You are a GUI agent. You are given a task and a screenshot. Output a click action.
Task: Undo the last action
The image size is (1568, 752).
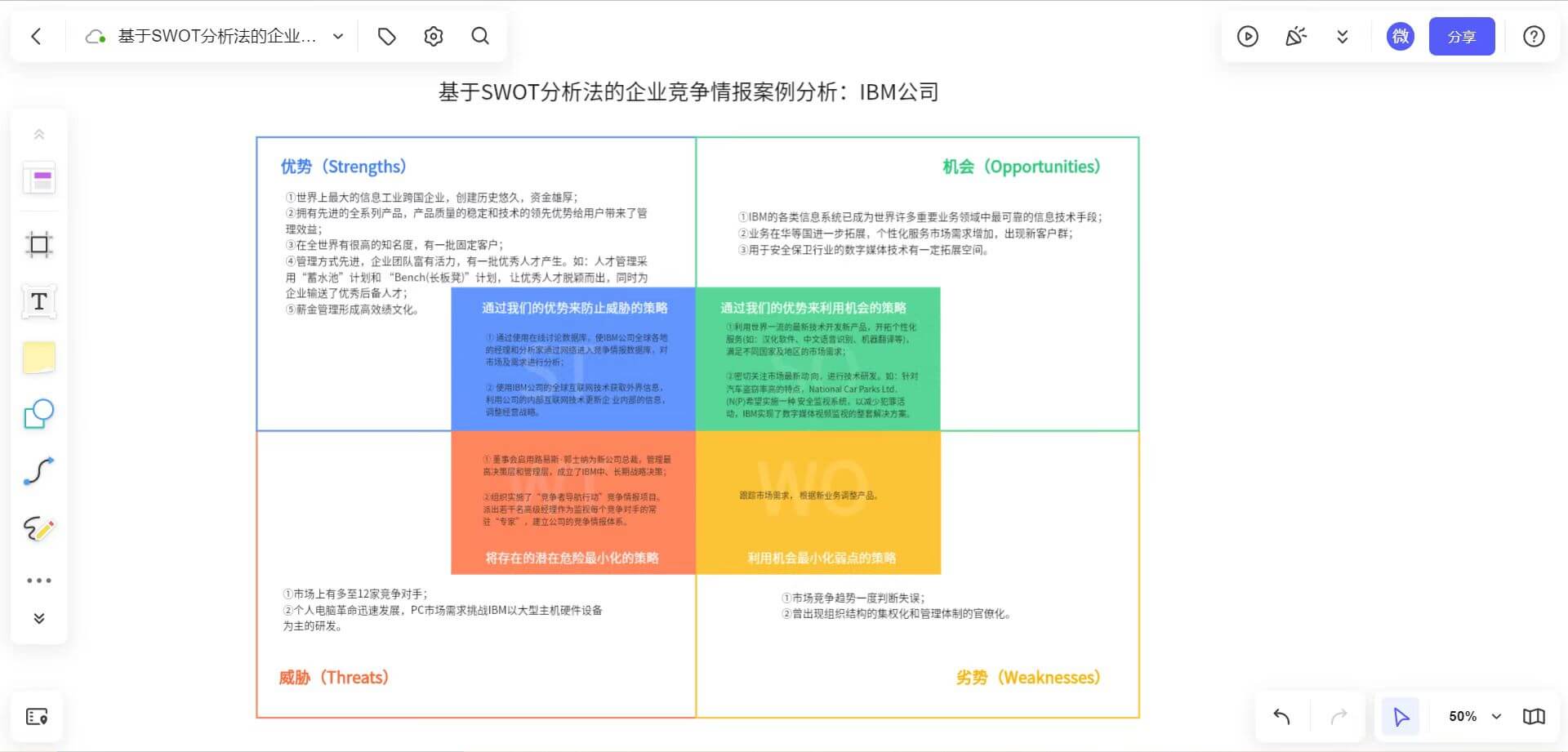coord(1281,716)
